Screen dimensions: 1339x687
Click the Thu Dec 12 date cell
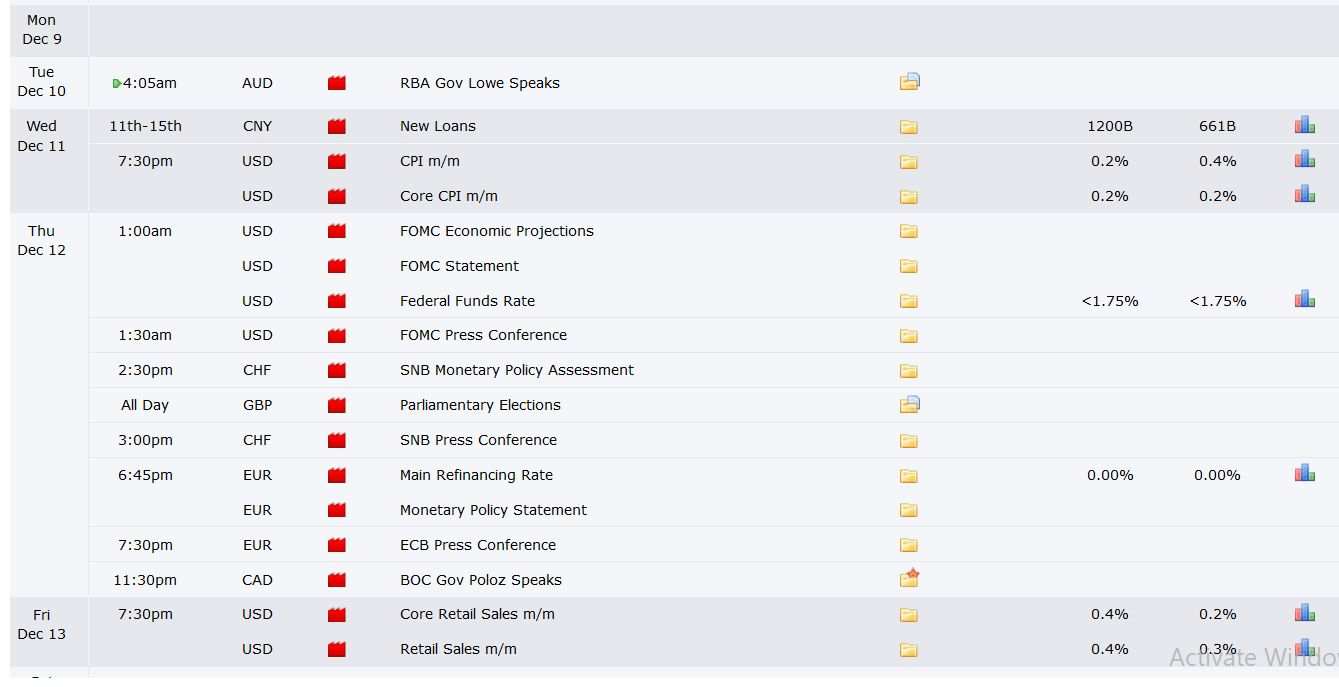point(42,240)
